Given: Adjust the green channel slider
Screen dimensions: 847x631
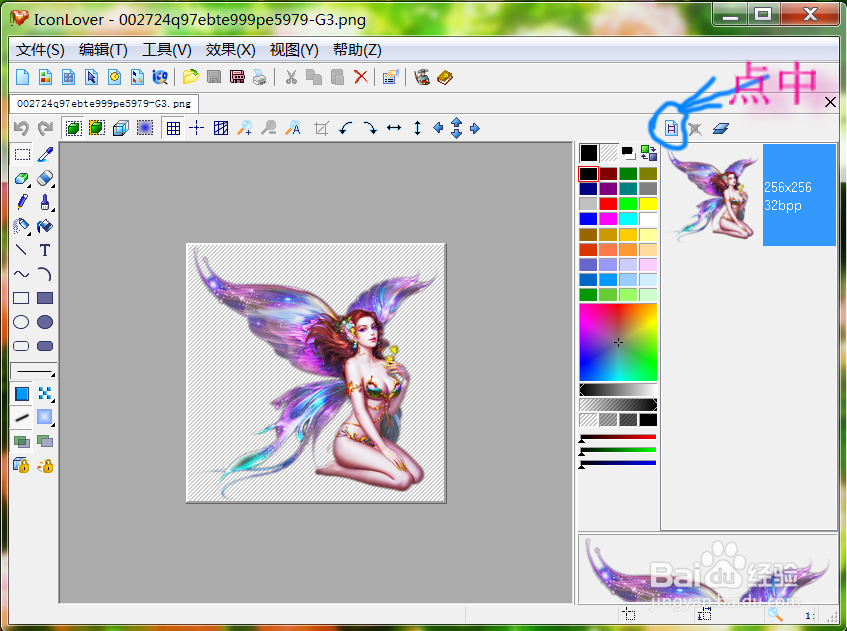Looking at the screenshot, I should [x=618, y=450].
